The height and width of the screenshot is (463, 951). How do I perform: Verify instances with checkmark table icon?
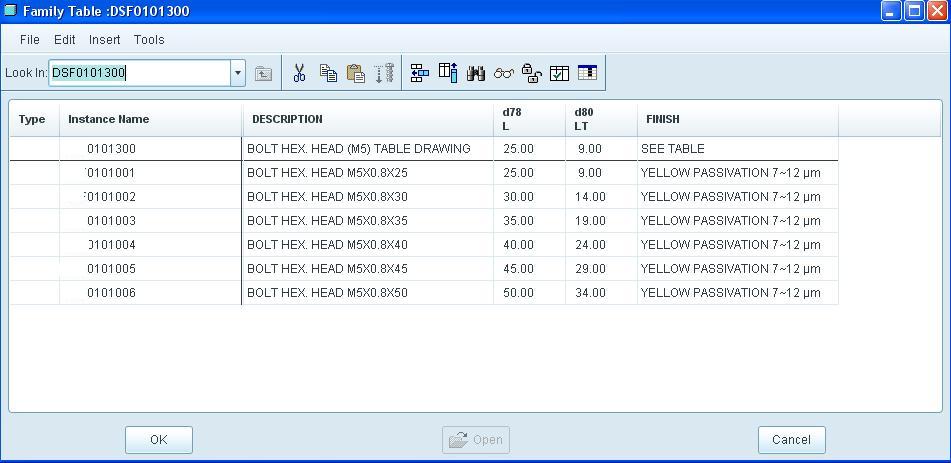(x=559, y=73)
